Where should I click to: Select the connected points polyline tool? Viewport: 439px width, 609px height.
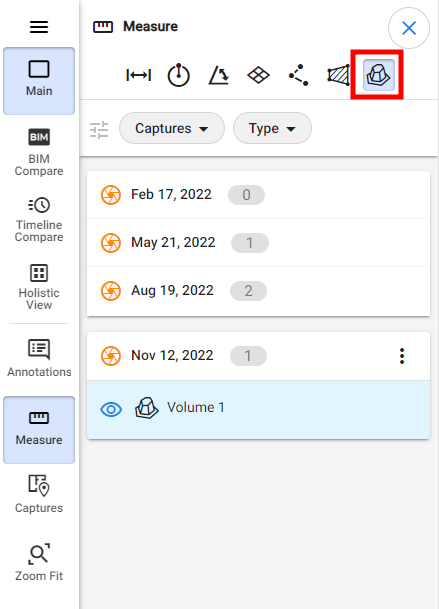click(x=298, y=75)
